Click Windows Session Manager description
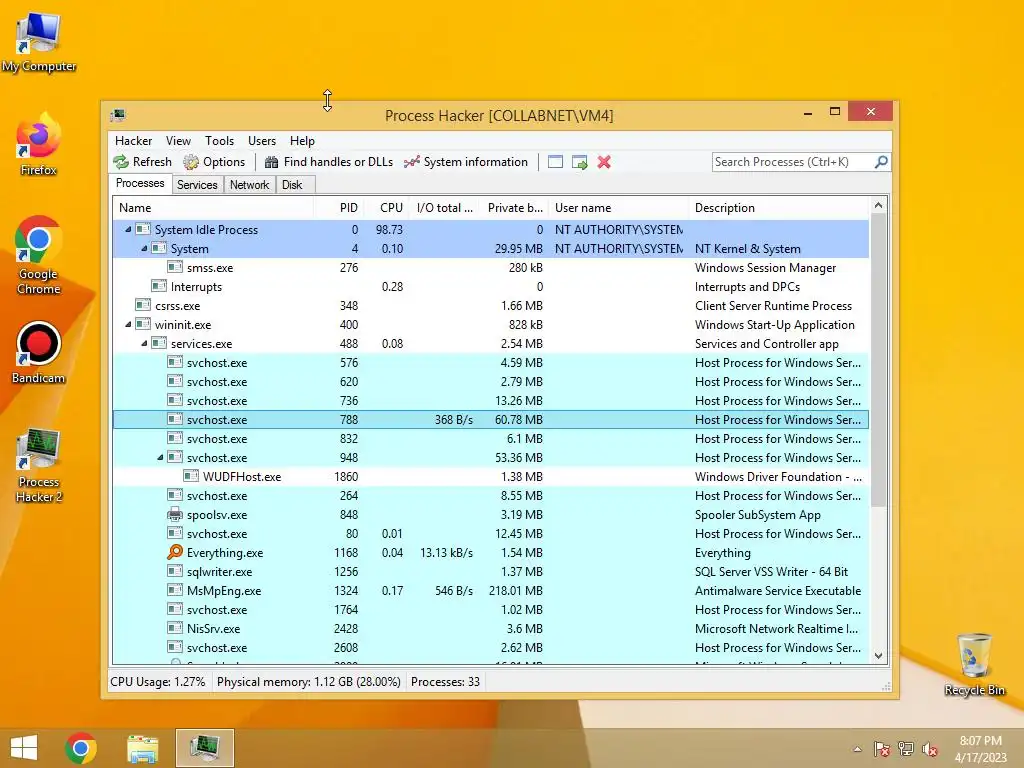The image size is (1024, 768). pos(765,268)
